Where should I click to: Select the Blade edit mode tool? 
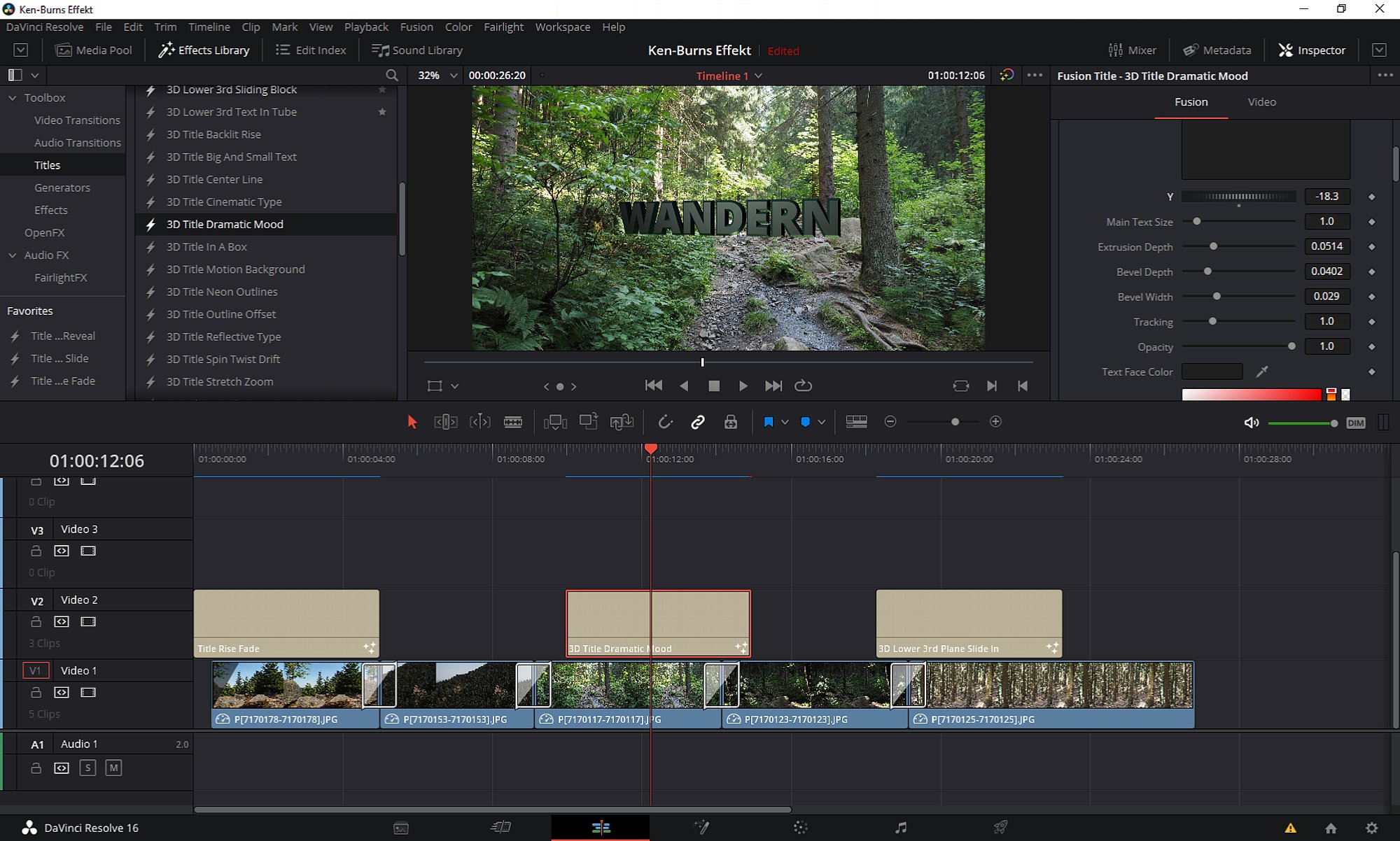(x=513, y=422)
